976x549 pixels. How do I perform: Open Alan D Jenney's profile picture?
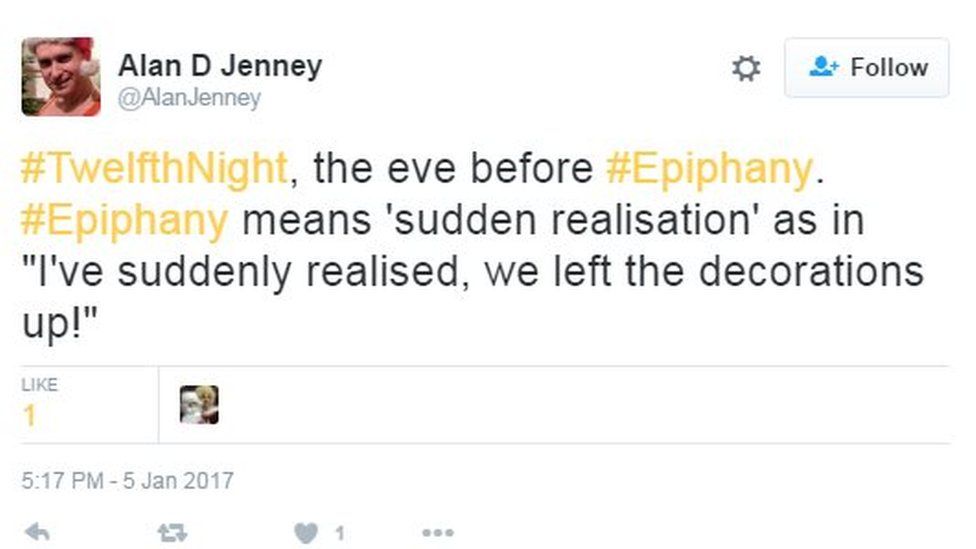[61, 77]
